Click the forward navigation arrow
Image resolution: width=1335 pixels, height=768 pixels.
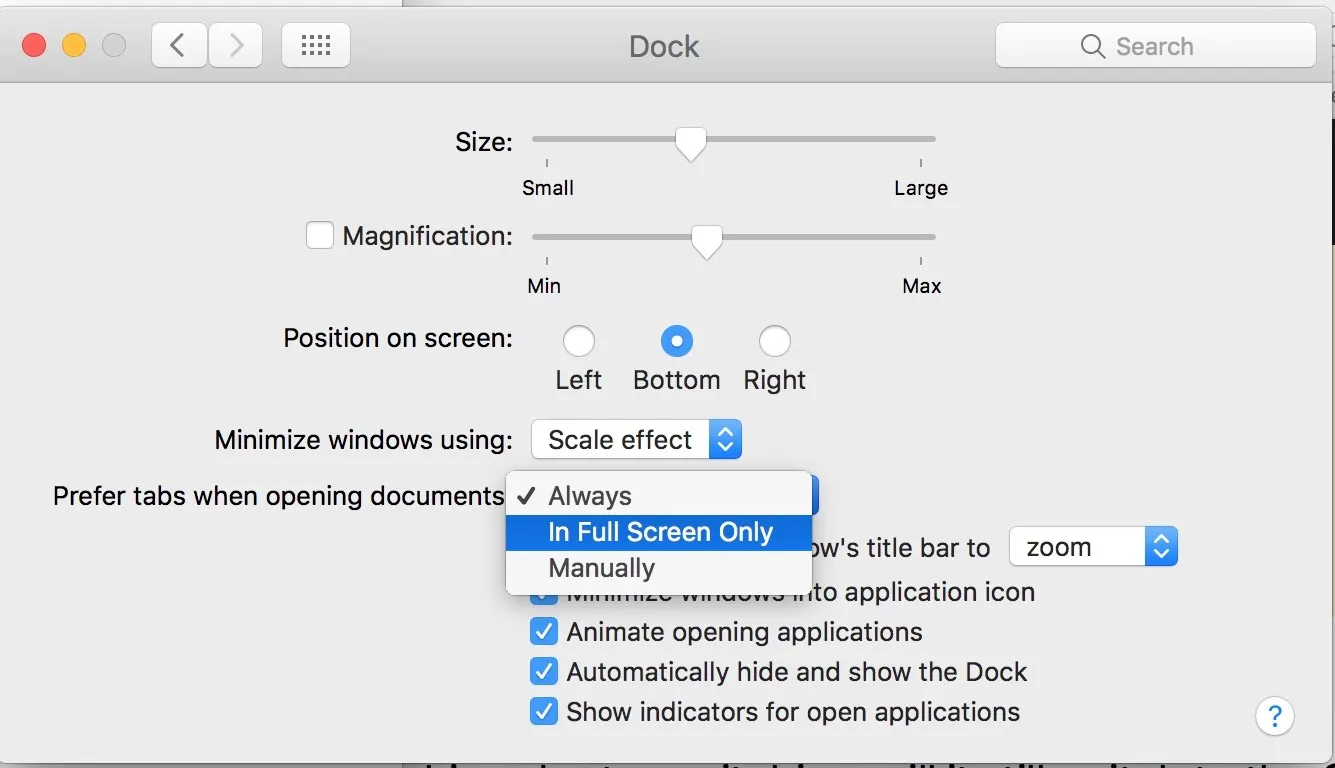coord(236,46)
